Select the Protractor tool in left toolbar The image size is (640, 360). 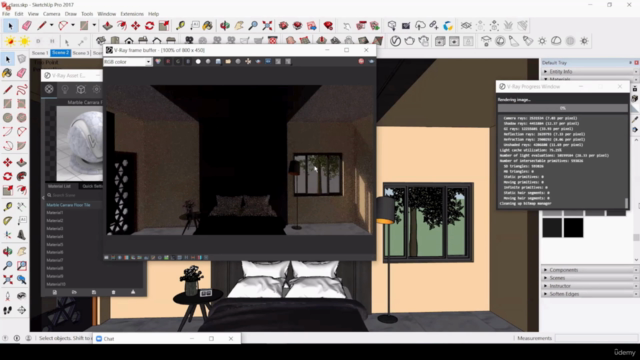click(8, 221)
